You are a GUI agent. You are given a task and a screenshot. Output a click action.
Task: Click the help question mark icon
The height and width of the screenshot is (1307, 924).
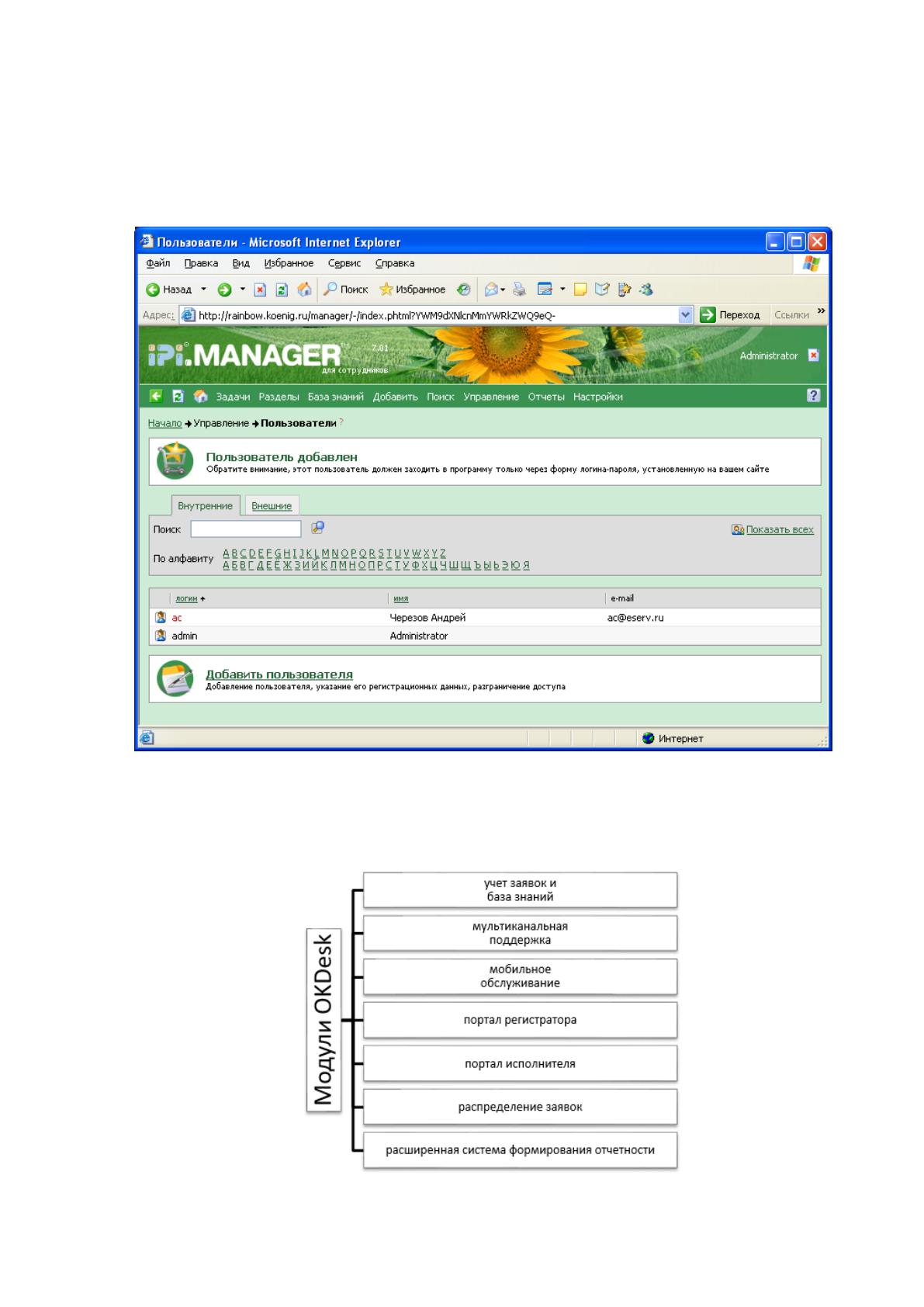(x=813, y=395)
